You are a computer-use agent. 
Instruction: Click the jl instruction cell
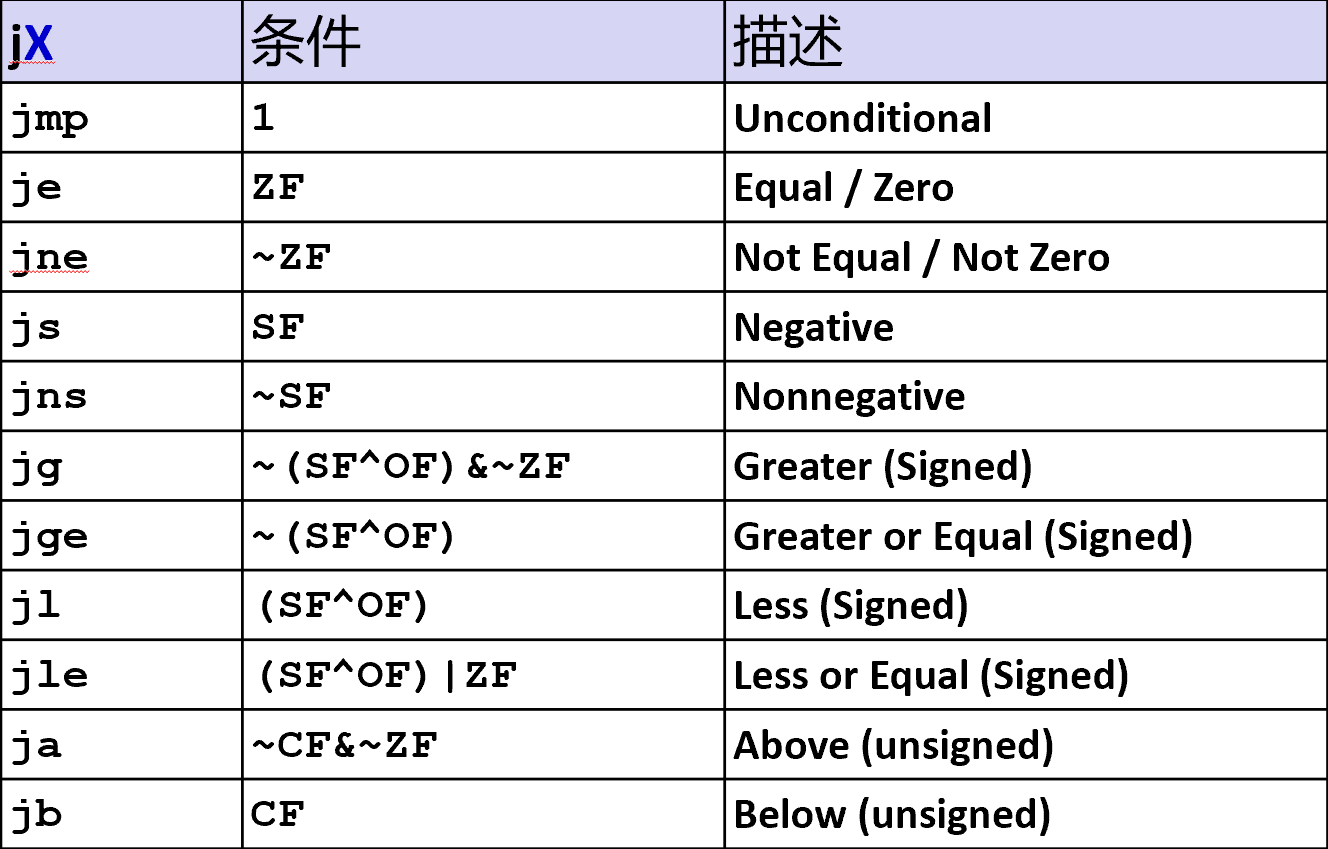pyautogui.click(x=37, y=606)
